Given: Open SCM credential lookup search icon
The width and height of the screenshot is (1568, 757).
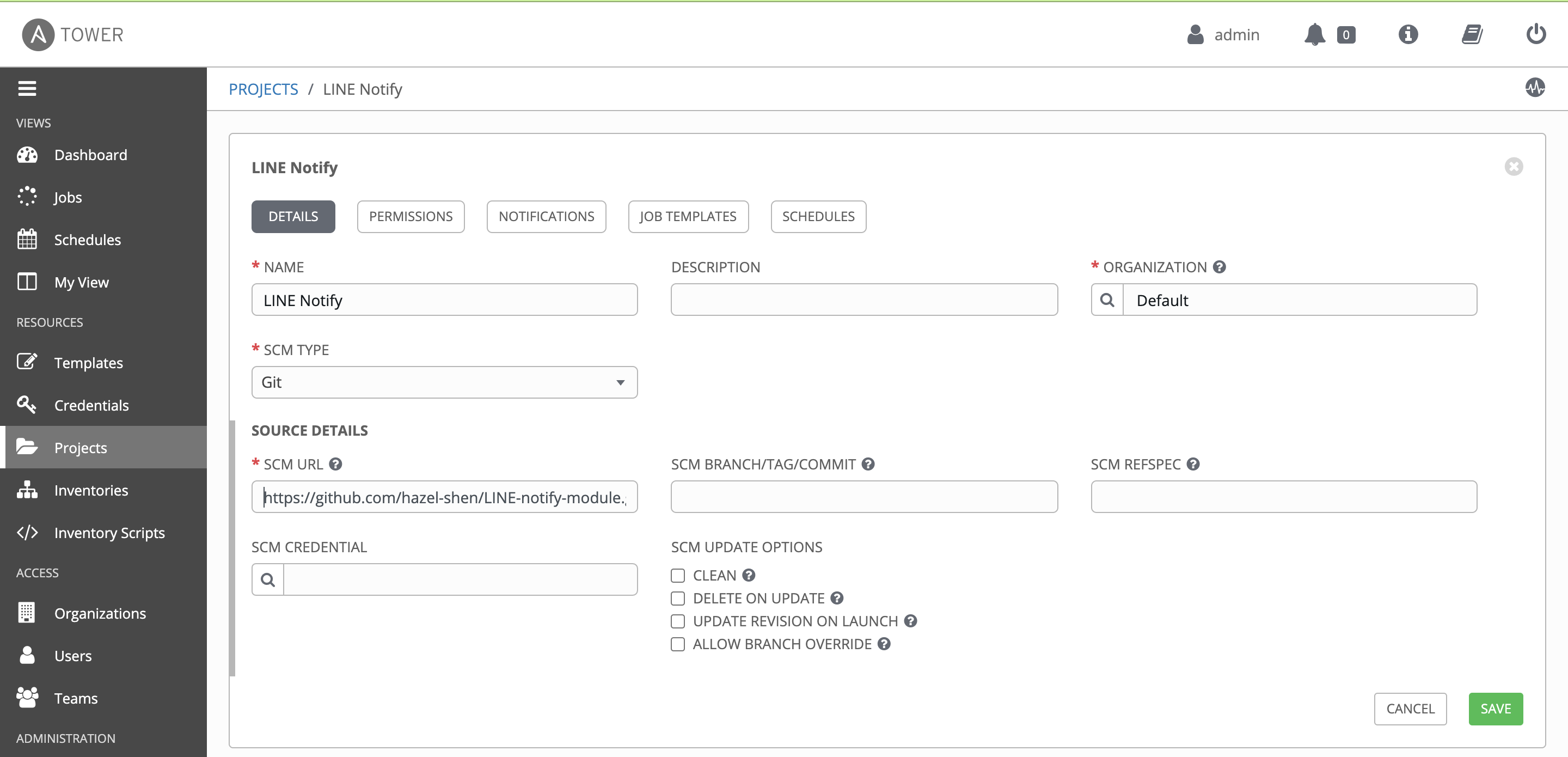Looking at the screenshot, I should [268, 579].
